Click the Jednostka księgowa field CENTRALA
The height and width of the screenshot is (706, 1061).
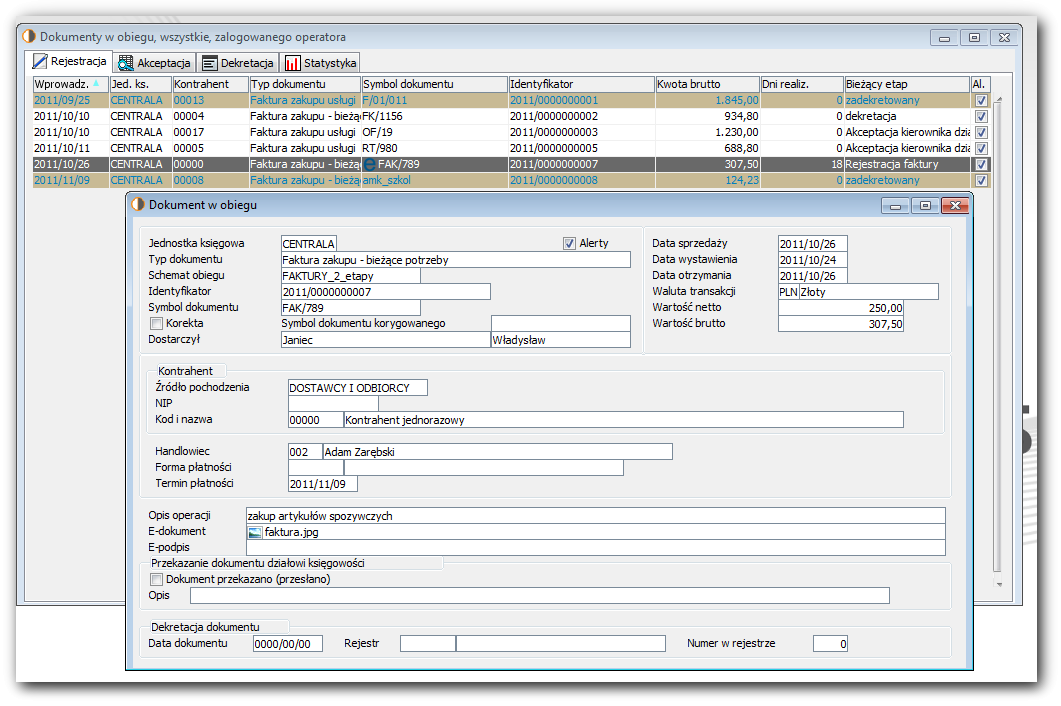click(x=309, y=244)
